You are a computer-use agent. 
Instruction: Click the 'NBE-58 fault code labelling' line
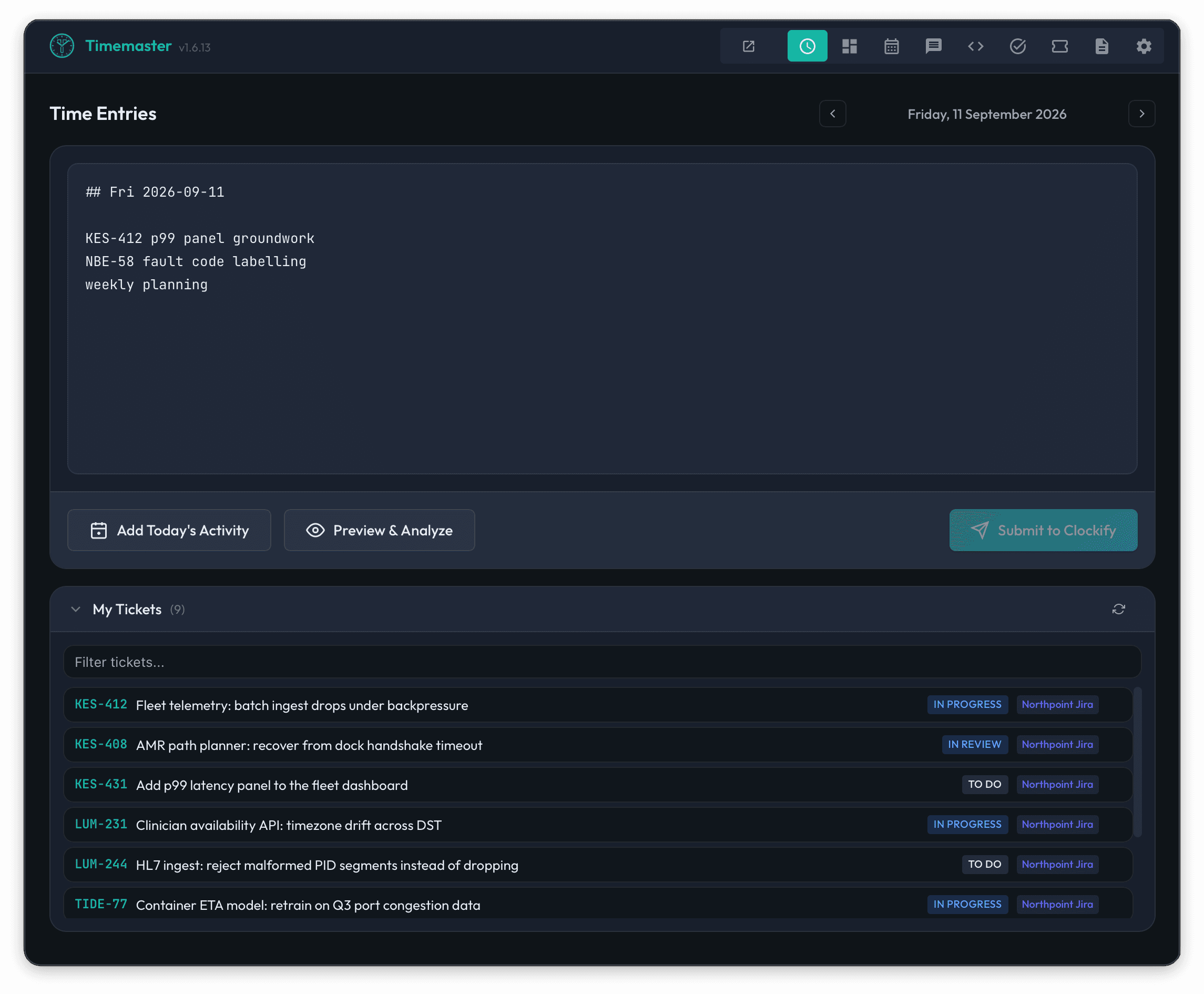tap(196, 262)
